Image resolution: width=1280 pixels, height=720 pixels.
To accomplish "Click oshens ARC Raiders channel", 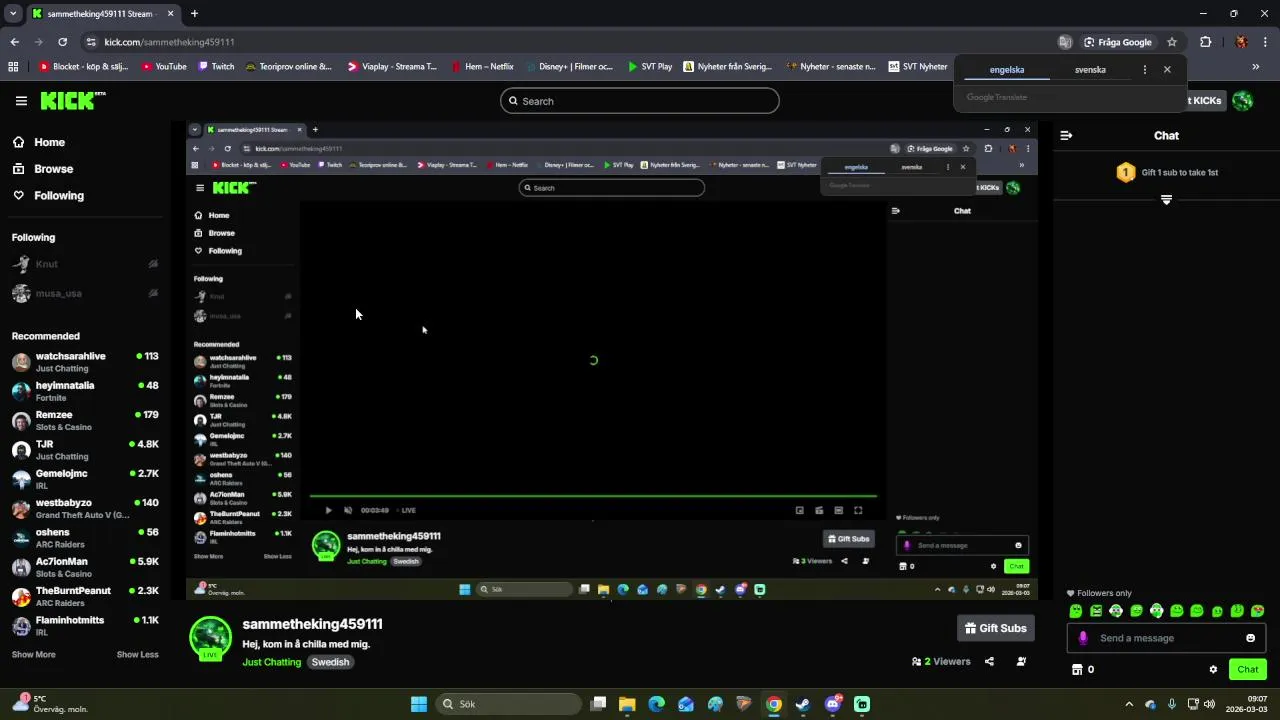I will pos(85,538).
